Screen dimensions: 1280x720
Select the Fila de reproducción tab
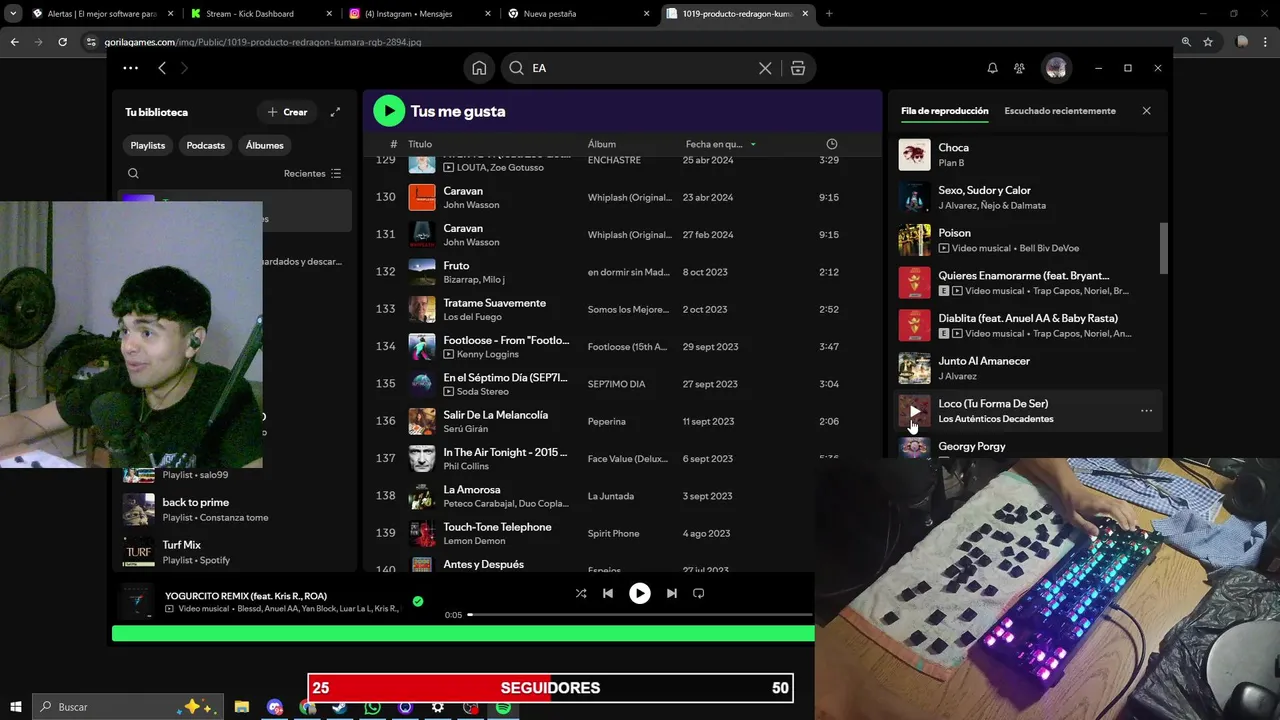click(x=944, y=111)
